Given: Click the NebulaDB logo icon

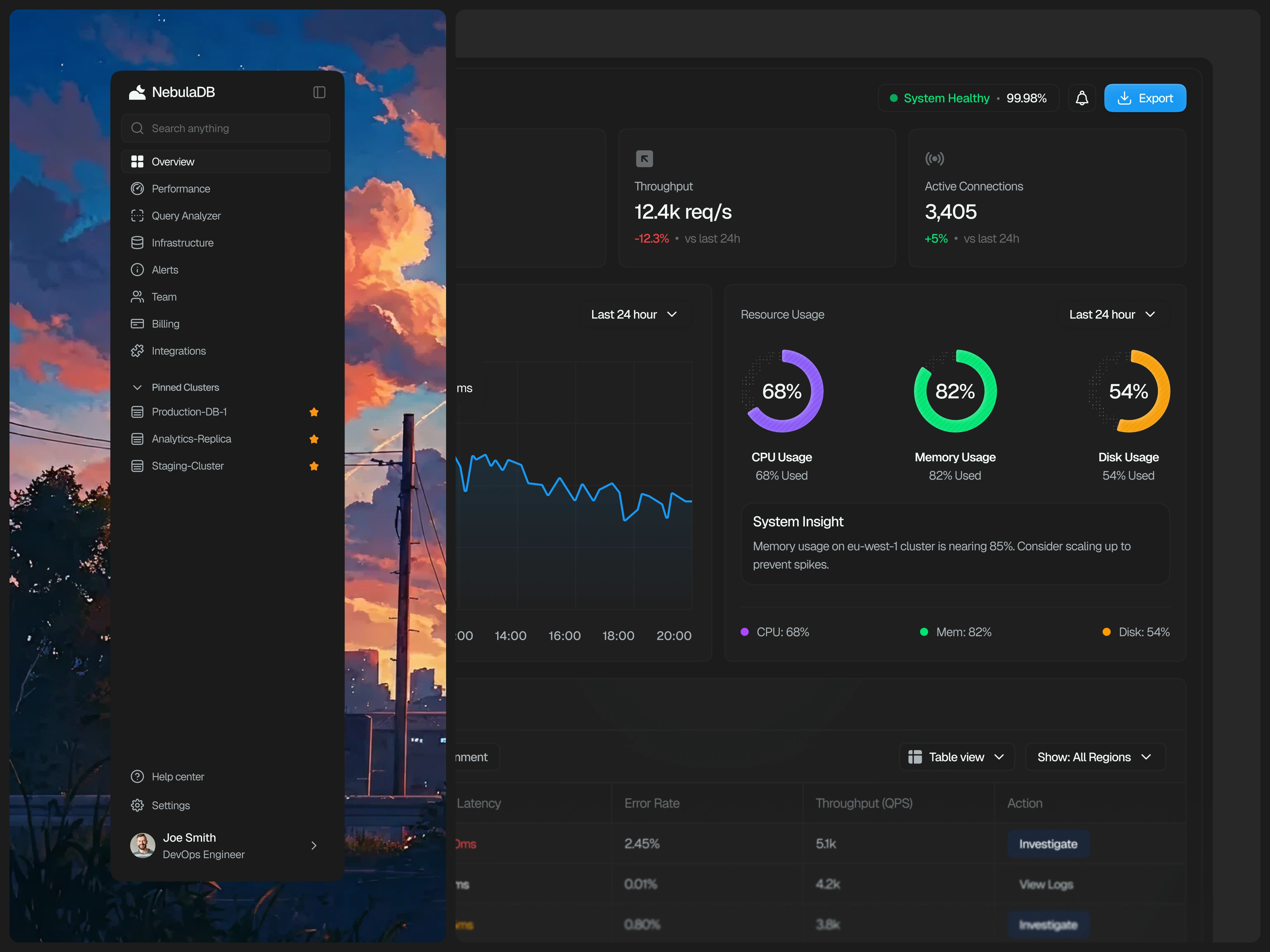Looking at the screenshot, I should pyautogui.click(x=137, y=92).
